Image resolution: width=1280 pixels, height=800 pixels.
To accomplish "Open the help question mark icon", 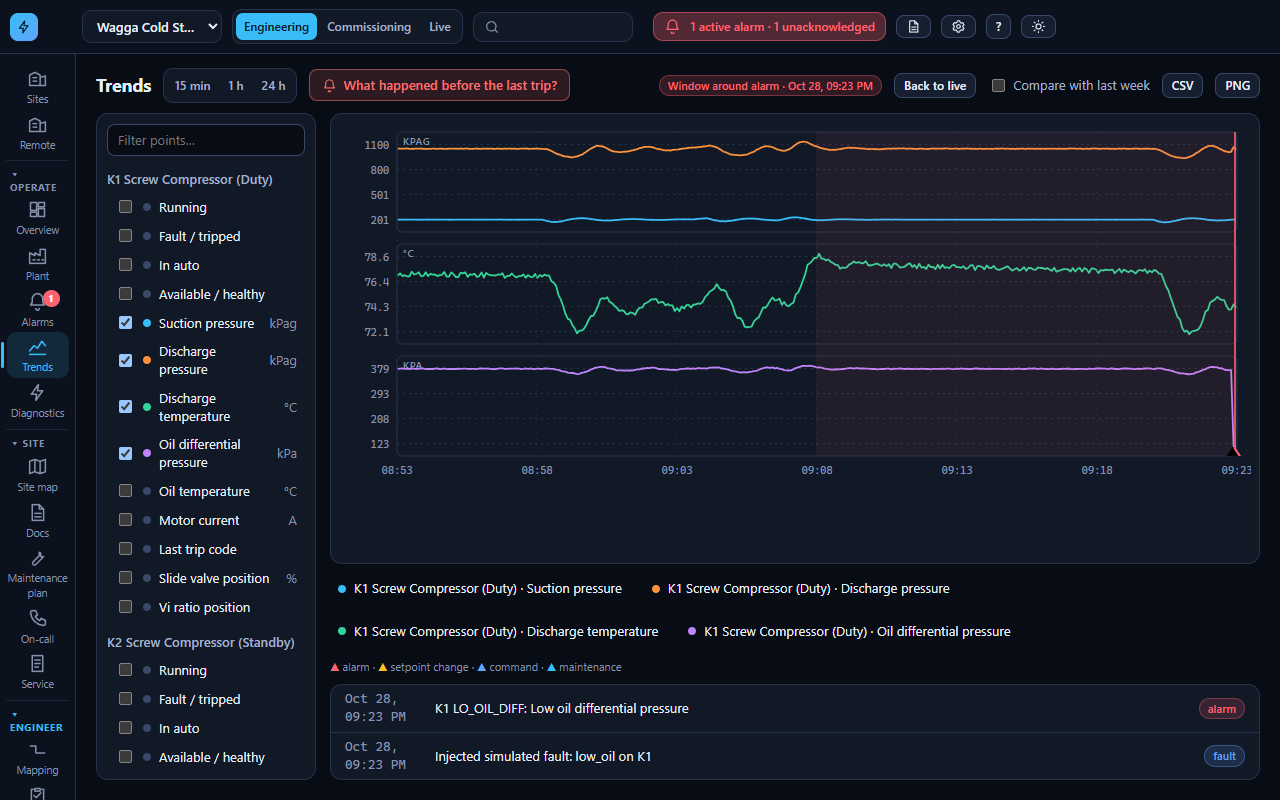I will (998, 27).
